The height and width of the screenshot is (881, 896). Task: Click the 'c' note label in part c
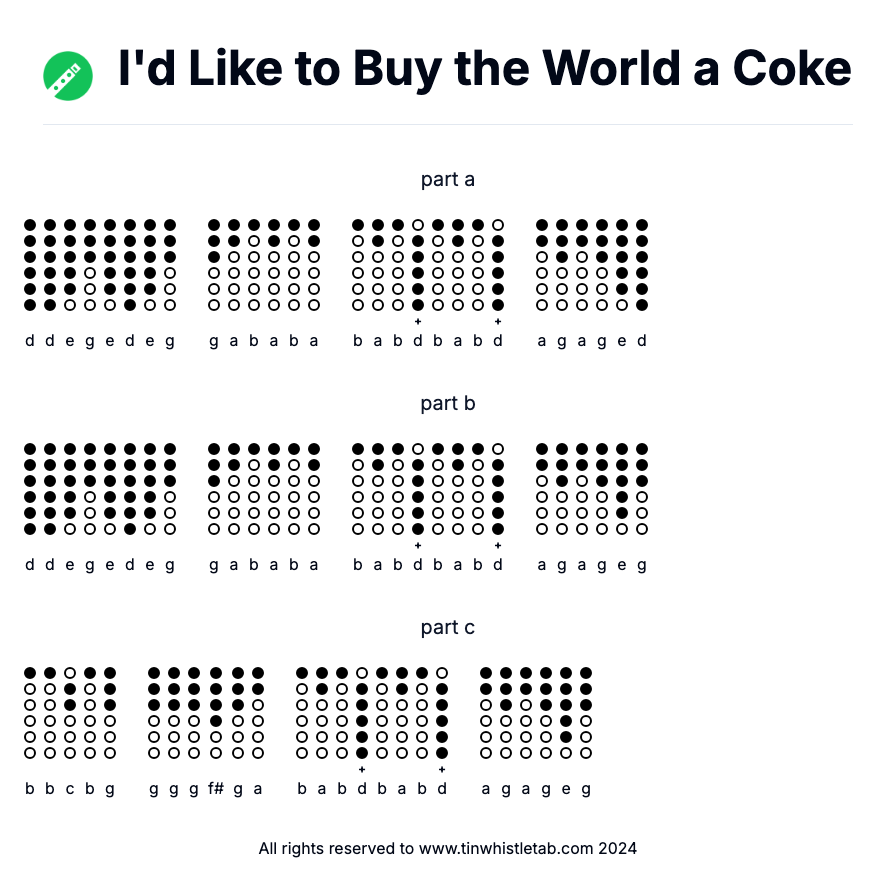(x=70, y=789)
